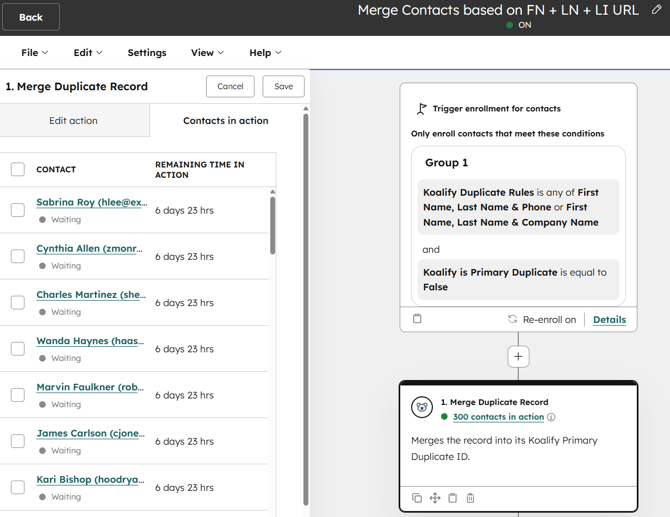
Task: Switch to Contacts in action tab
Action: coord(226,120)
